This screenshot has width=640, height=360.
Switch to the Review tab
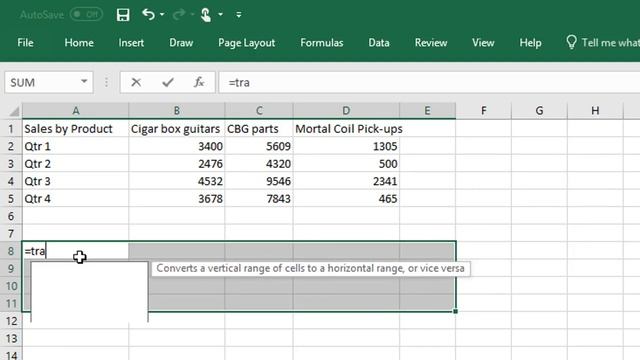[x=431, y=42]
